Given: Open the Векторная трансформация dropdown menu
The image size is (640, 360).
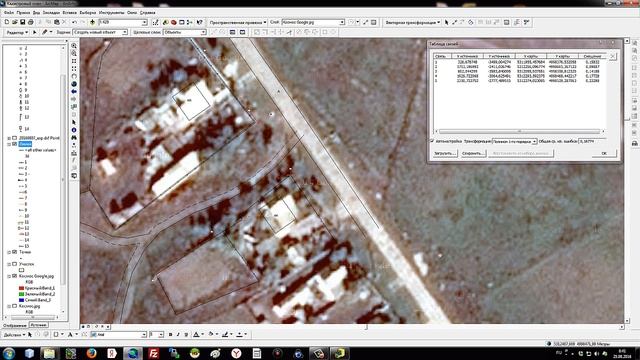Looking at the screenshot, I should pyautogui.click(x=412, y=22).
